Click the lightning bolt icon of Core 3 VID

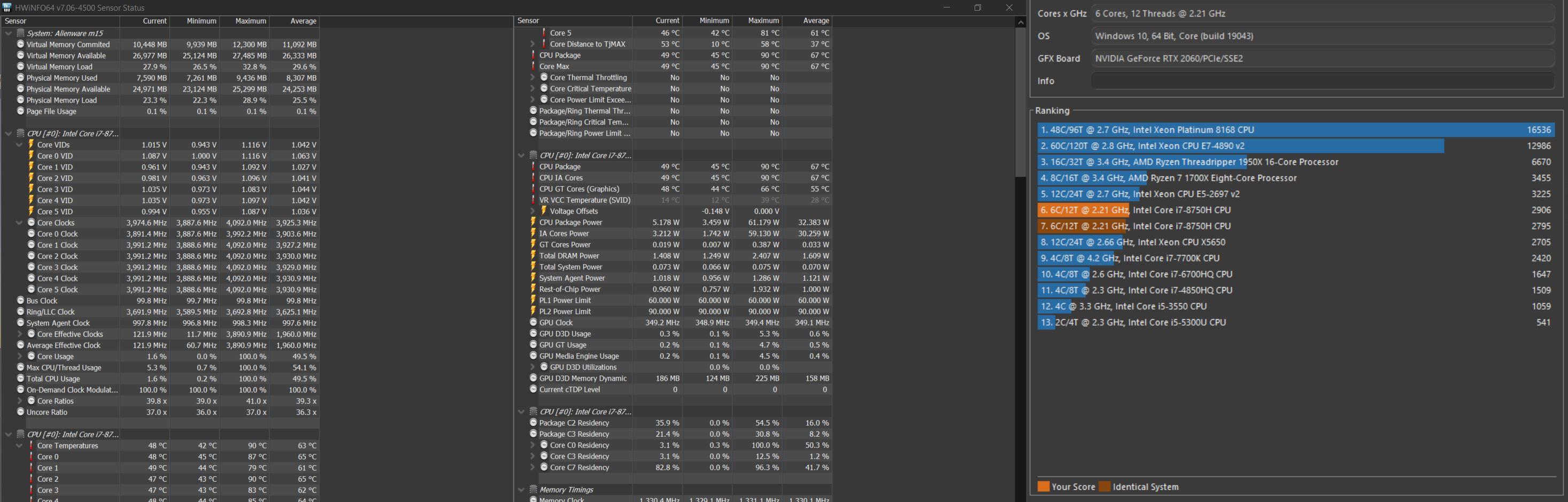[x=31, y=189]
